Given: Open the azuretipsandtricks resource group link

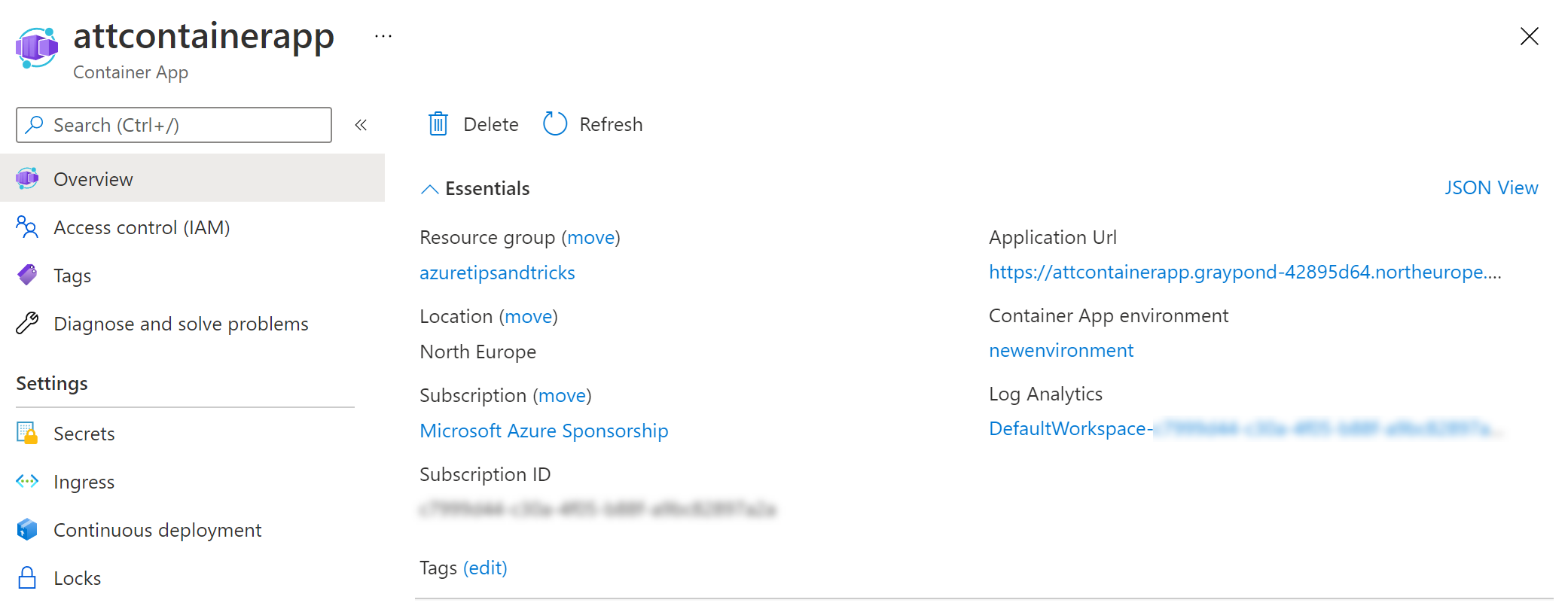Looking at the screenshot, I should (x=497, y=273).
